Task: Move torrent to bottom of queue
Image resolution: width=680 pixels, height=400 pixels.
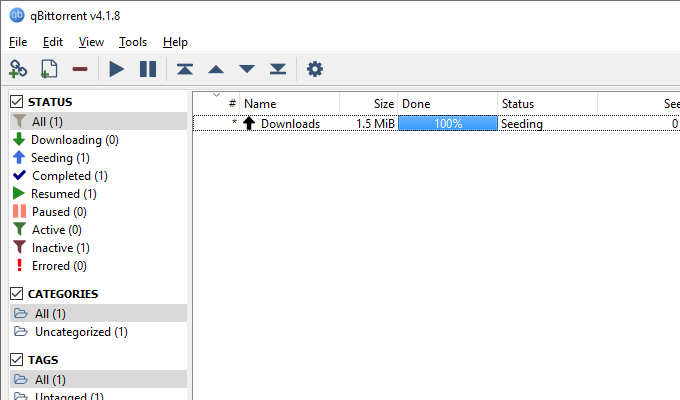Action: pos(278,69)
